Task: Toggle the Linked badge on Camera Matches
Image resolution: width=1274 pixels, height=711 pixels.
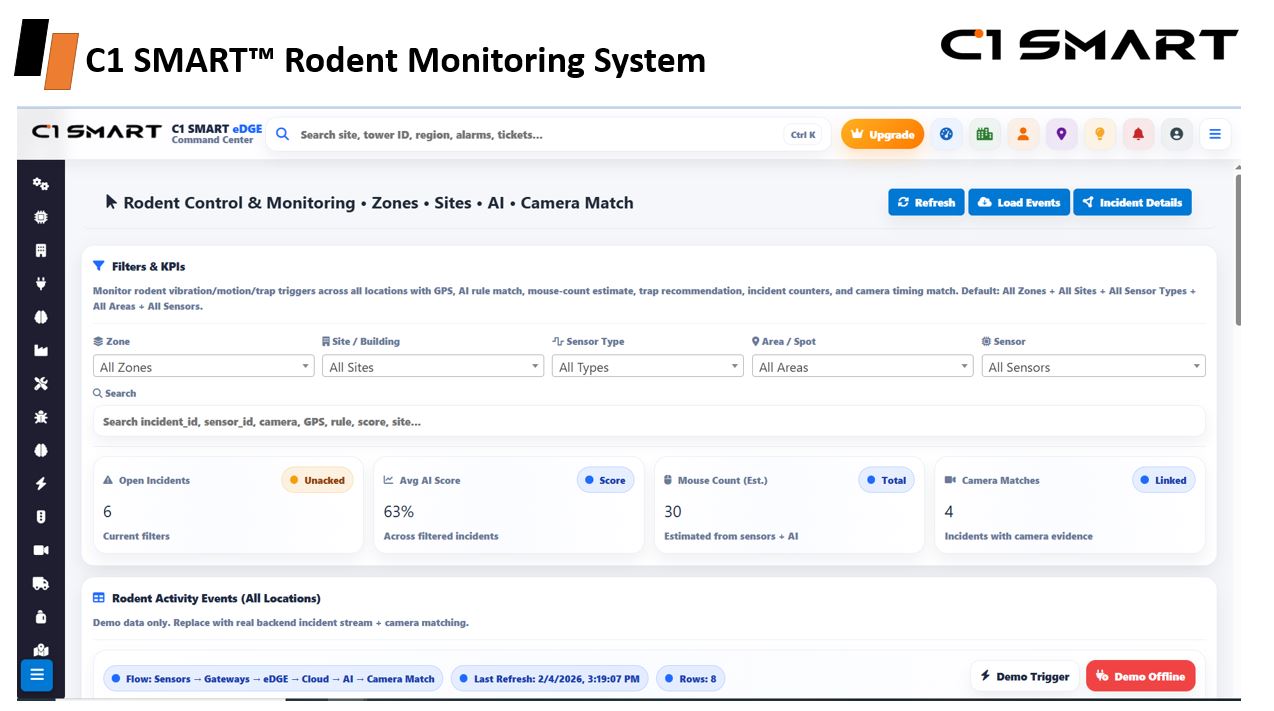Action: [1163, 480]
